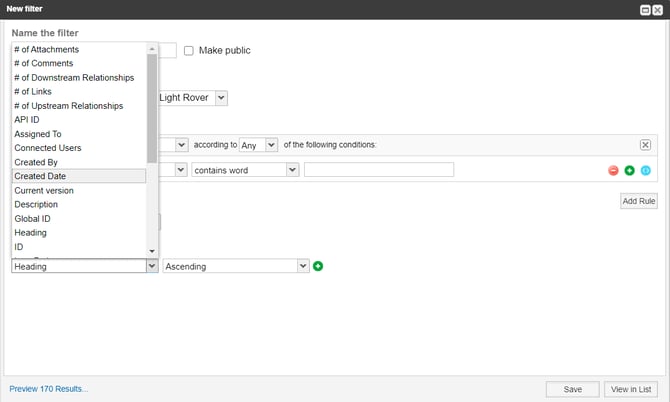Pick '# of Comments' from the list
The width and height of the screenshot is (670, 402).
point(78,64)
